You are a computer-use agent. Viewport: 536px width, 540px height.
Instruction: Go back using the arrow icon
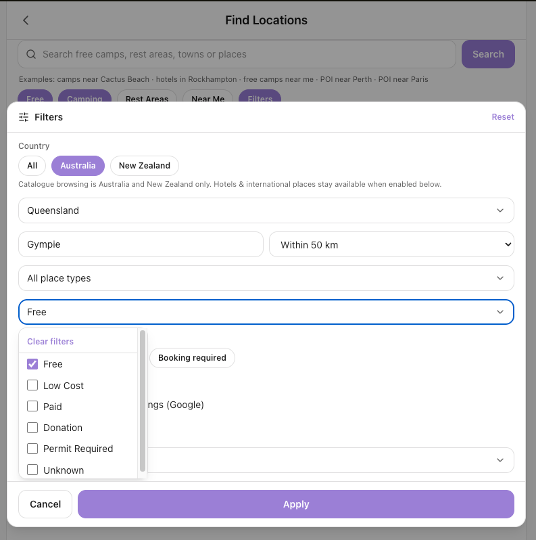tap(26, 20)
